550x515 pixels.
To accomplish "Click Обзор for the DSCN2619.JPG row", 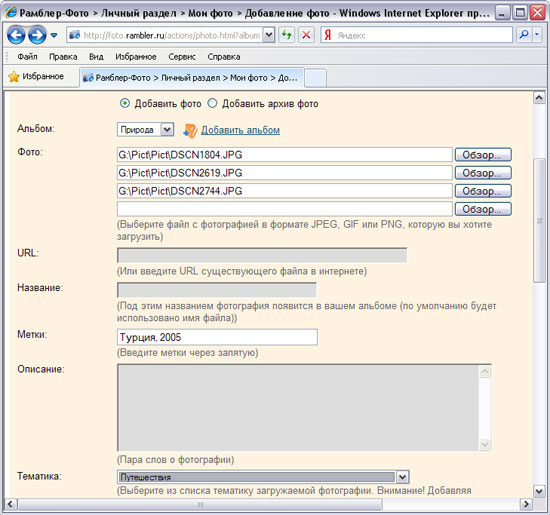I will [483, 173].
